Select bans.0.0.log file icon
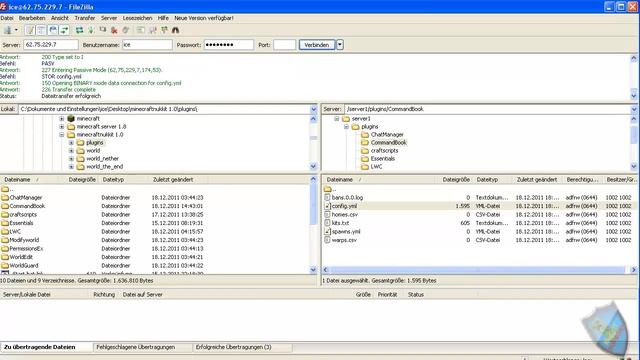Screen dimensions: 640x360 [x=327, y=198]
